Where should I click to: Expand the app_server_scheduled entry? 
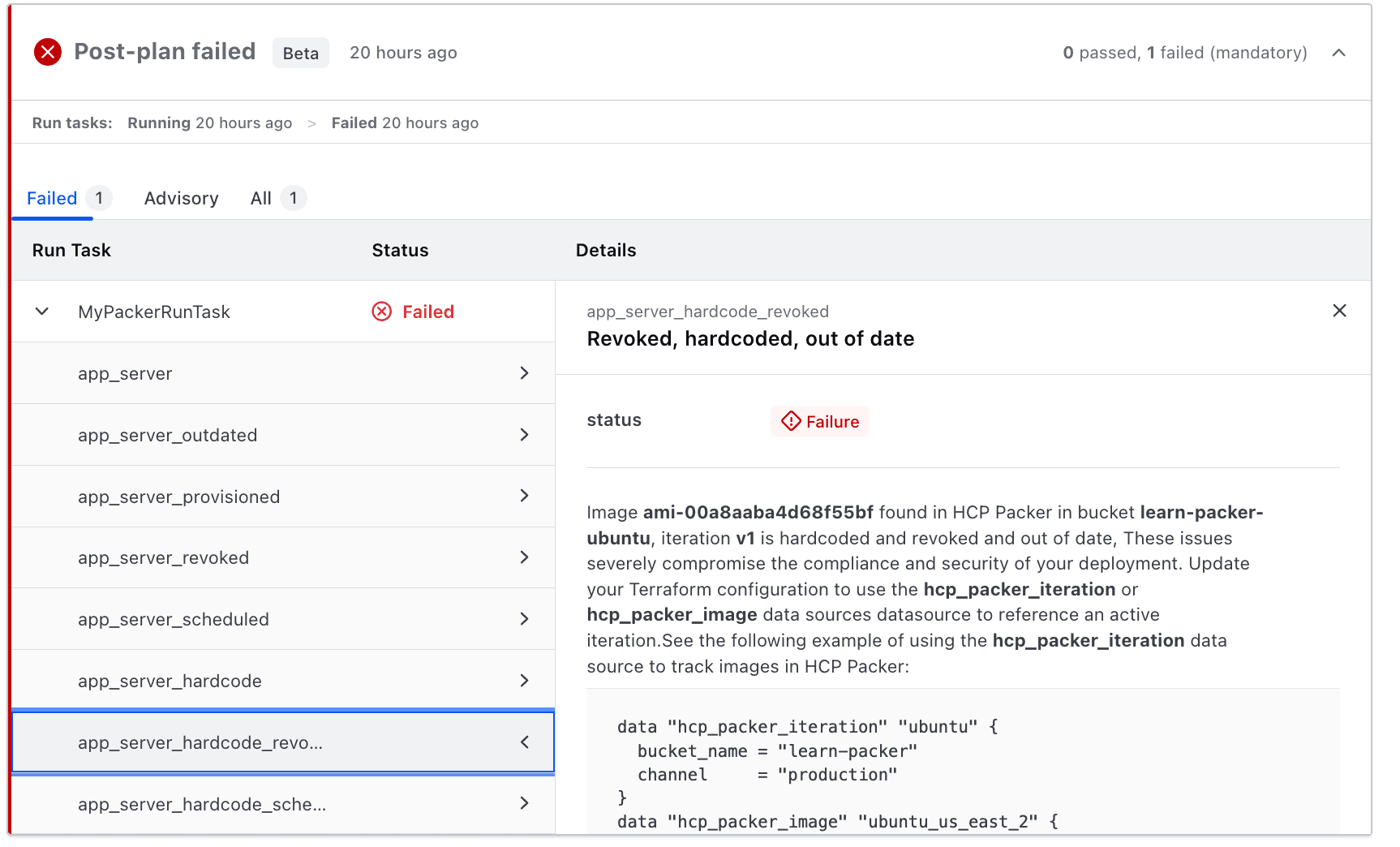click(525, 619)
